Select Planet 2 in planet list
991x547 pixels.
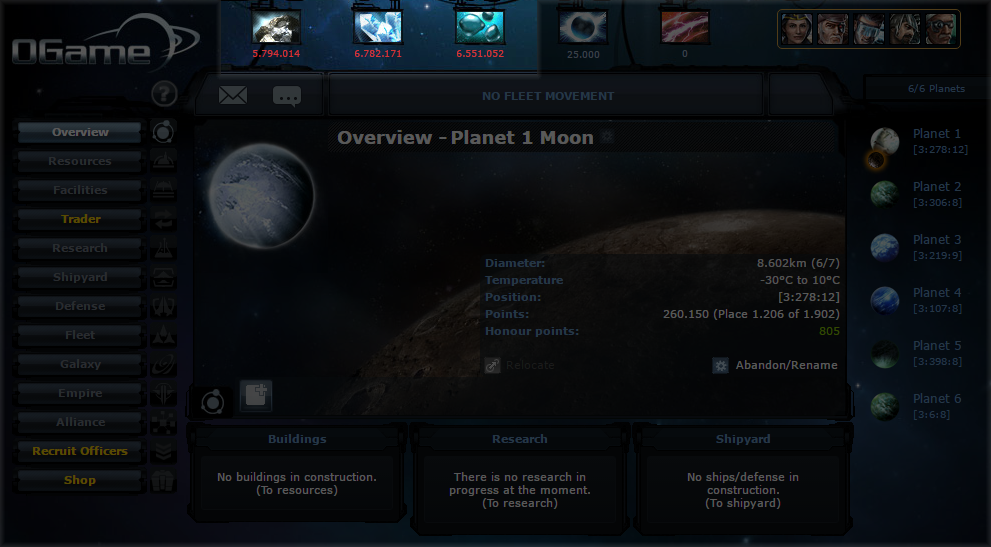coord(918,194)
